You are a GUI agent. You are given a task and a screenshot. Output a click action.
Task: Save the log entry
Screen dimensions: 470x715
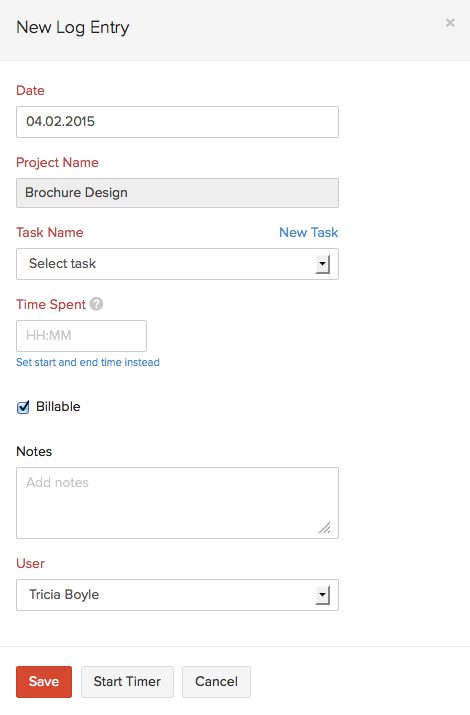(x=44, y=682)
